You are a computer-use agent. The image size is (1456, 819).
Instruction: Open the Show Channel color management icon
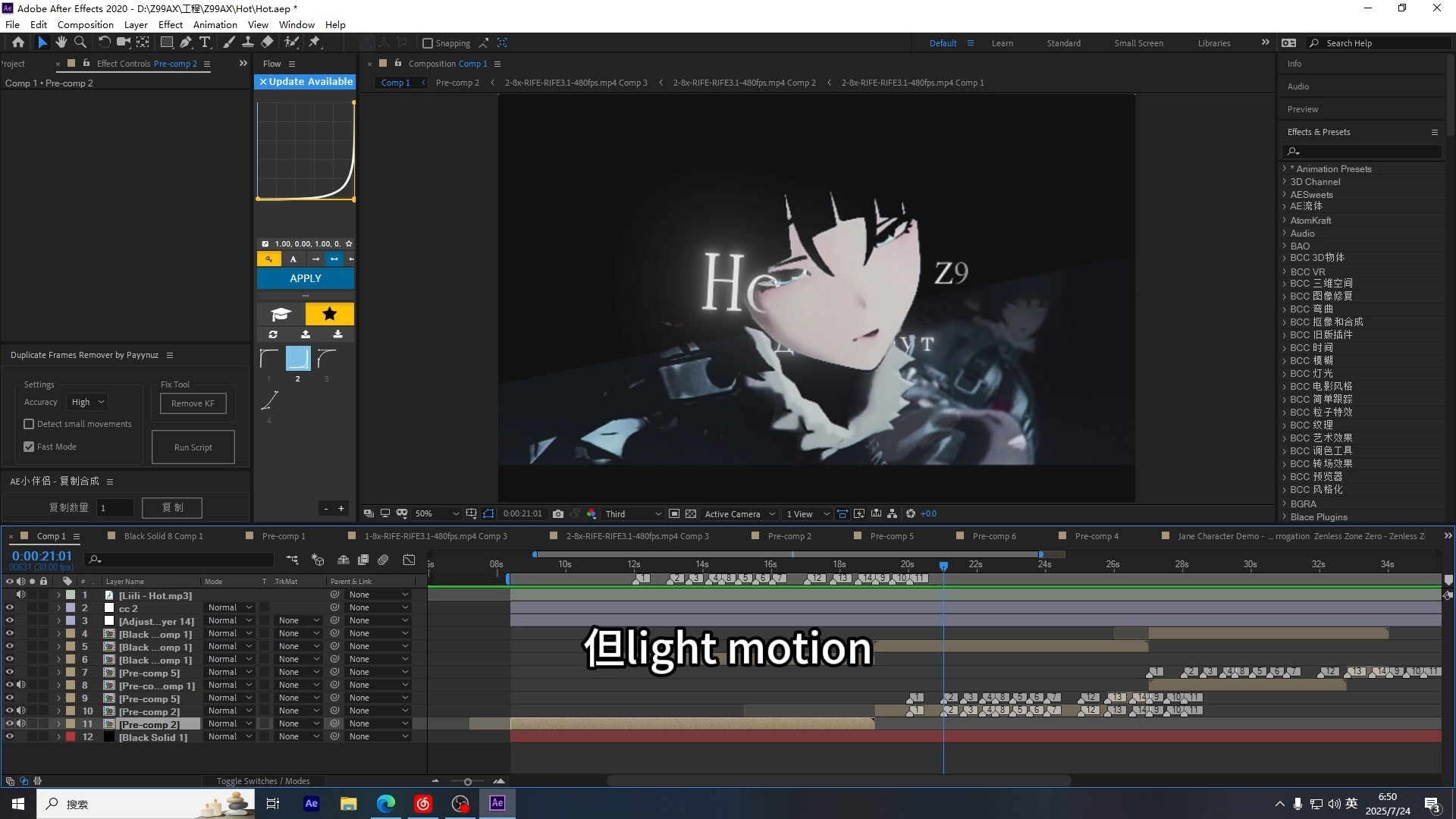point(591,514)
